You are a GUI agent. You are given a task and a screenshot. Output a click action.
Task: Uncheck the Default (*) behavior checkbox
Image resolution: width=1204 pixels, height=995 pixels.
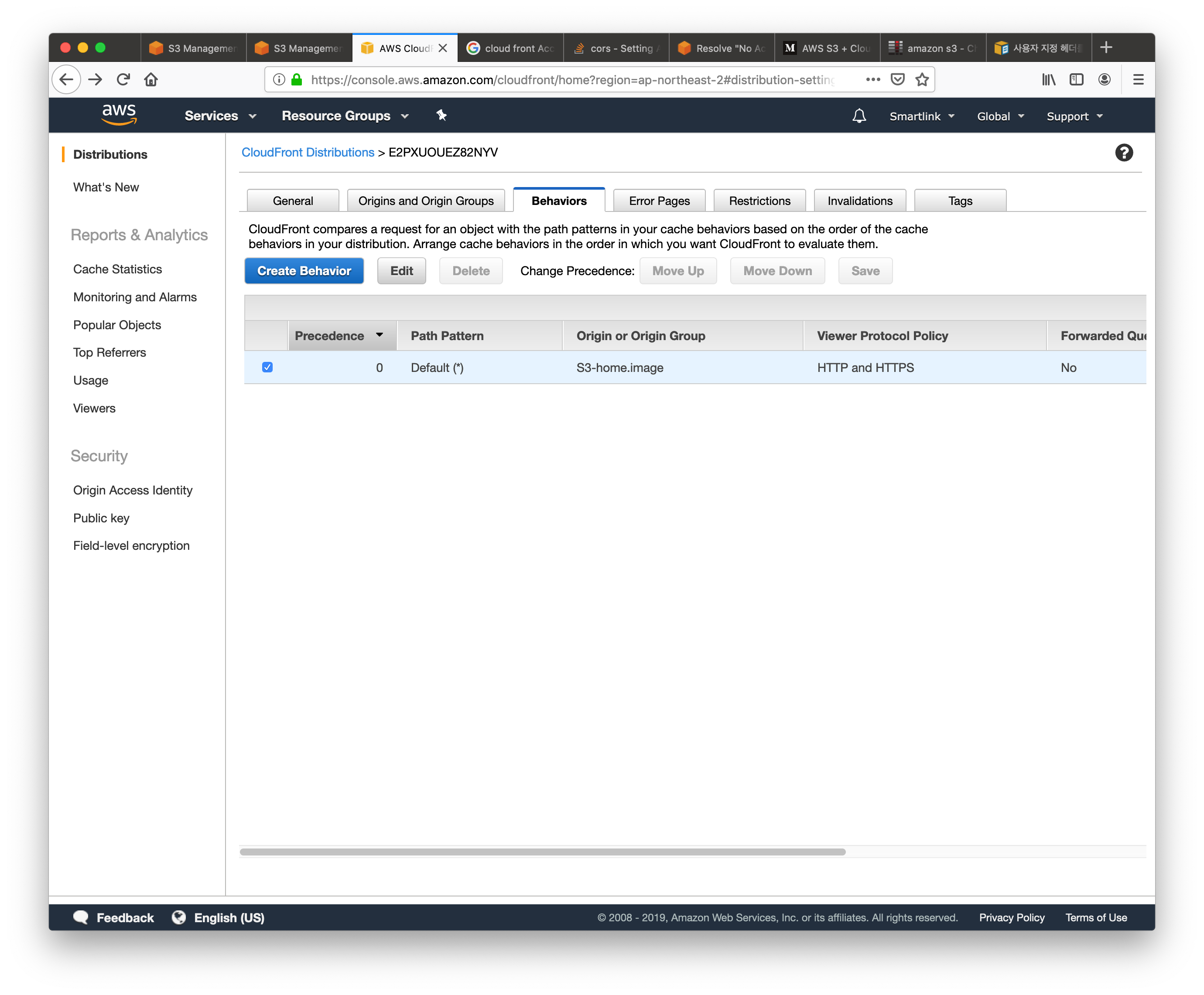point(267,368)
